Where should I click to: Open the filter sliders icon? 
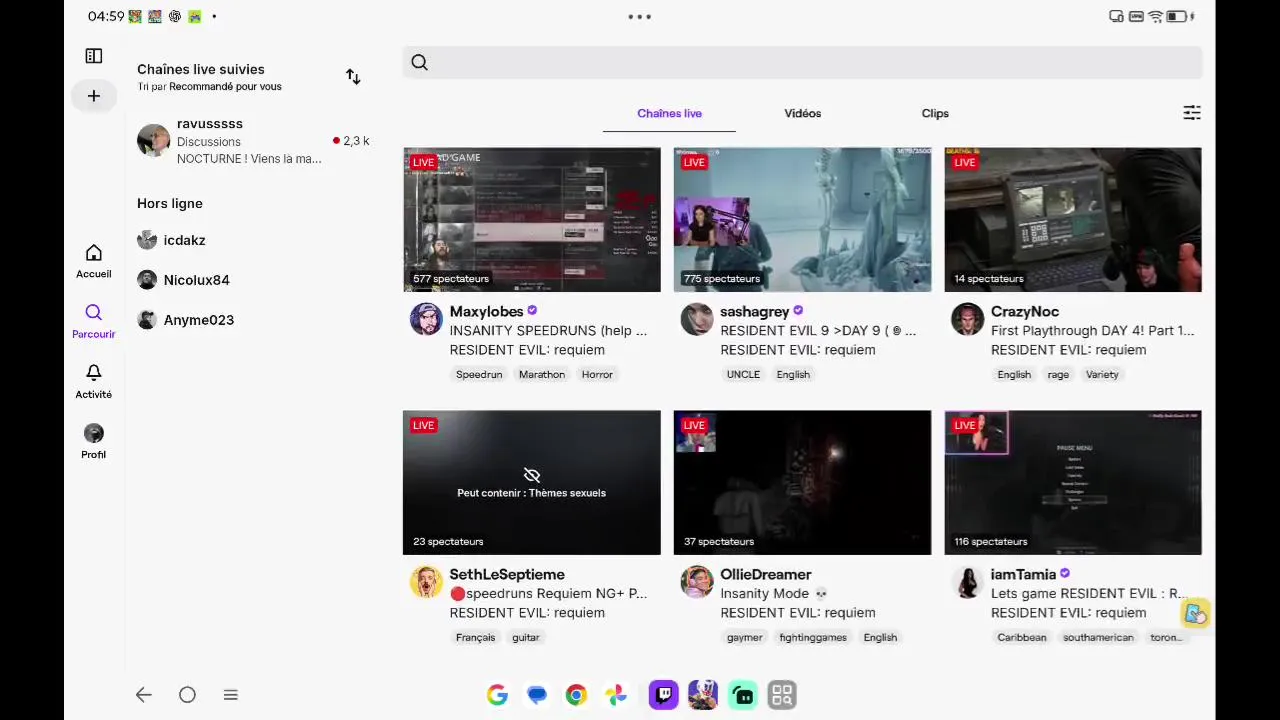point(1192,113)
